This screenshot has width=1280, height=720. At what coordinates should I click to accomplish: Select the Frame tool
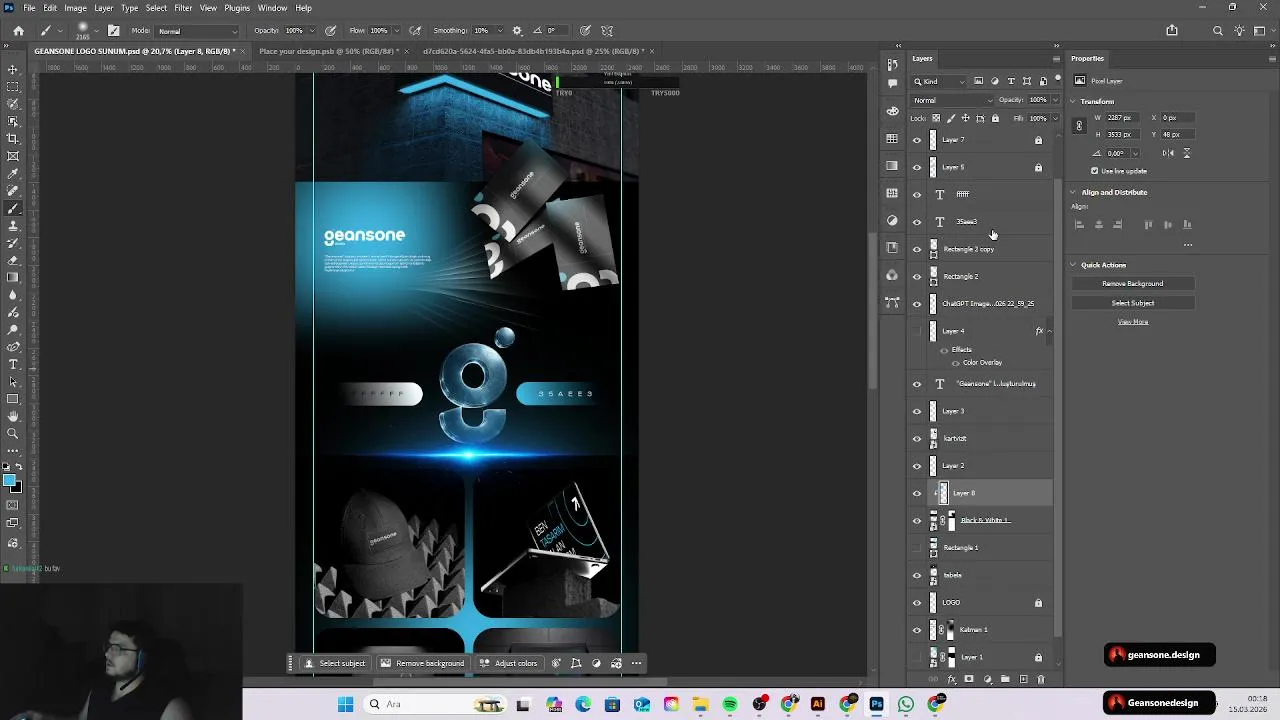(13, 156)
